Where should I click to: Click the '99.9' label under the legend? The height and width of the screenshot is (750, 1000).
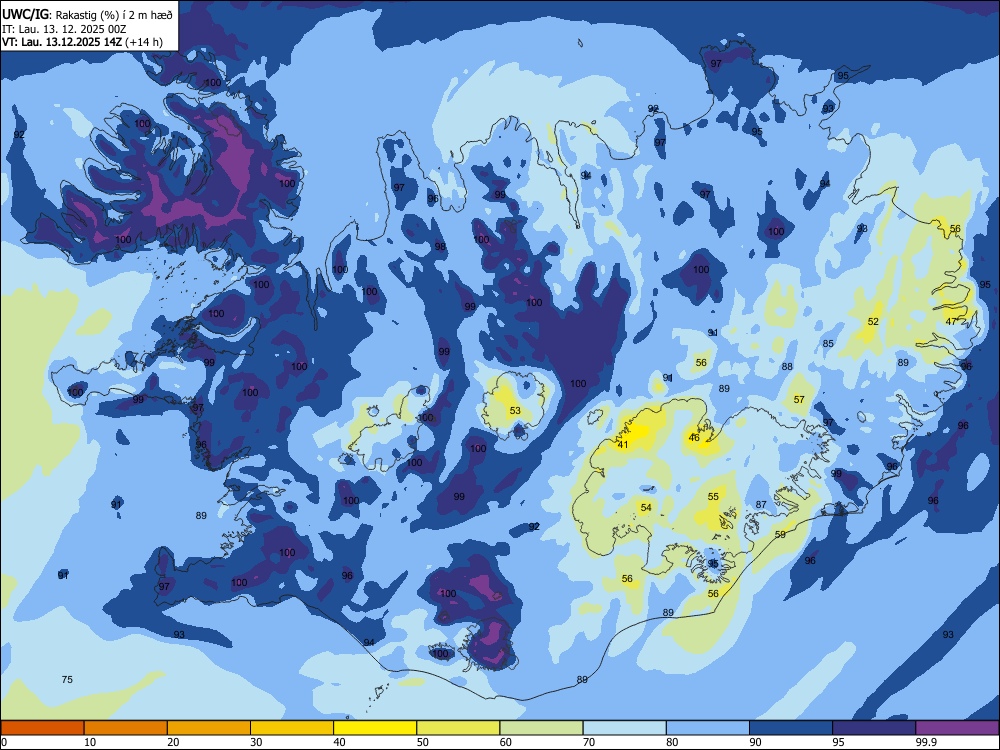pos(926,742)
